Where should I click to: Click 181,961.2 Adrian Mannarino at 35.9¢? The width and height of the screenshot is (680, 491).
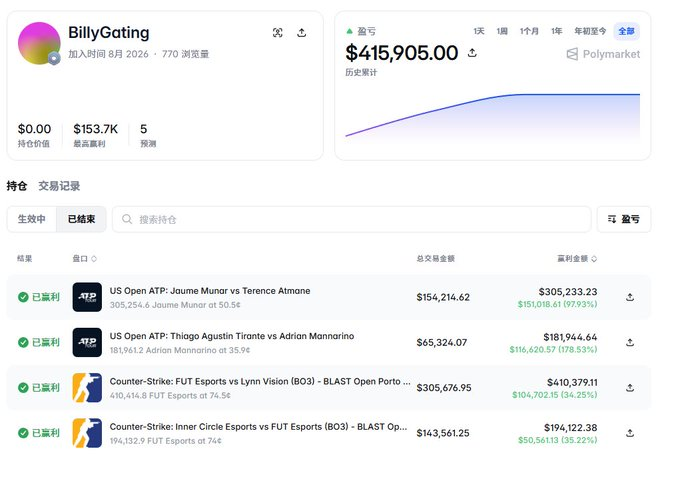[x=180, y=350]
